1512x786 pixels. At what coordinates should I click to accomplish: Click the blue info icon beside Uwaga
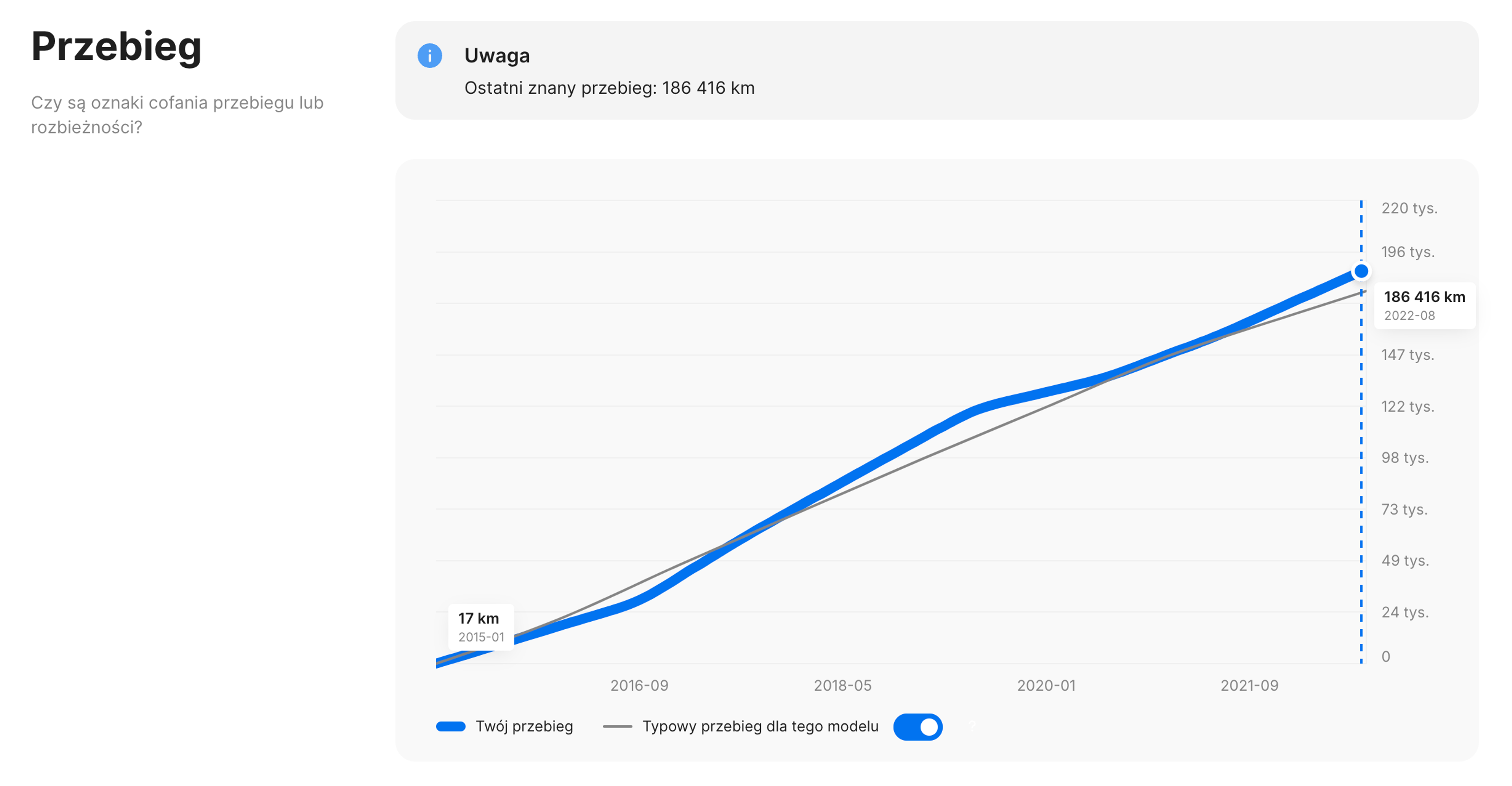pos(430,56)
